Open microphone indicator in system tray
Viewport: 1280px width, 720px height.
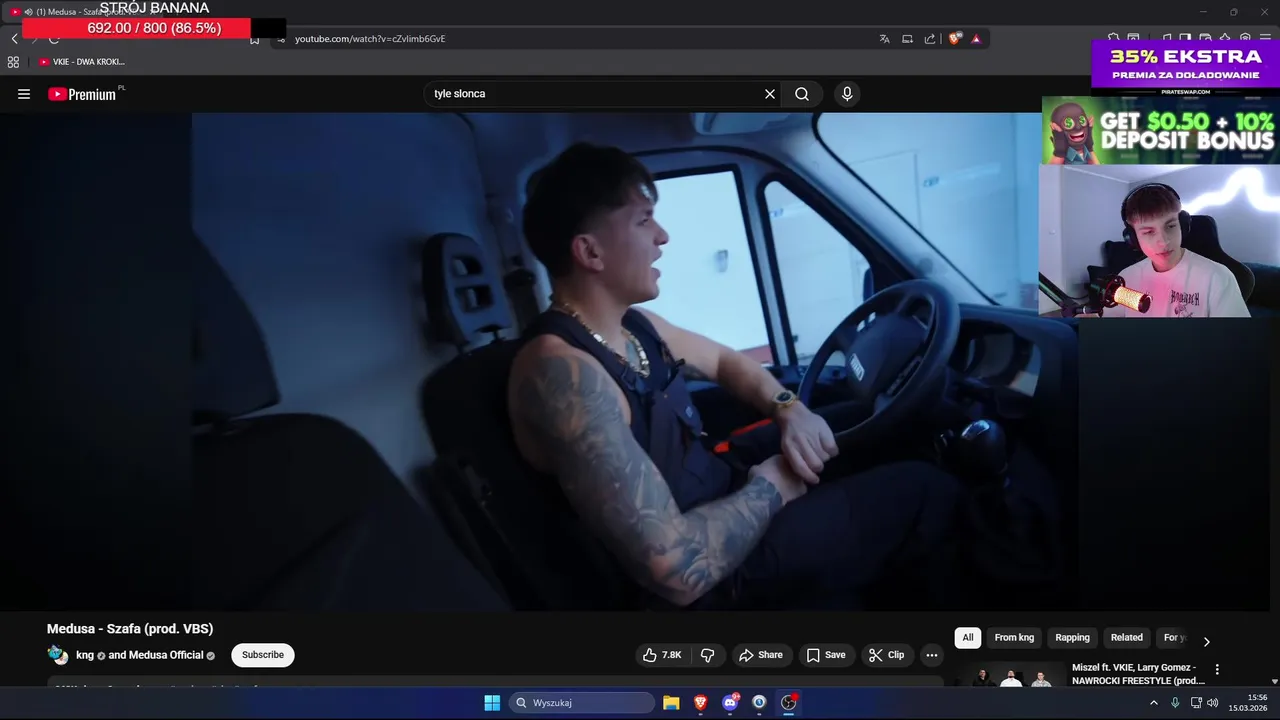[x=1175, y=703]
